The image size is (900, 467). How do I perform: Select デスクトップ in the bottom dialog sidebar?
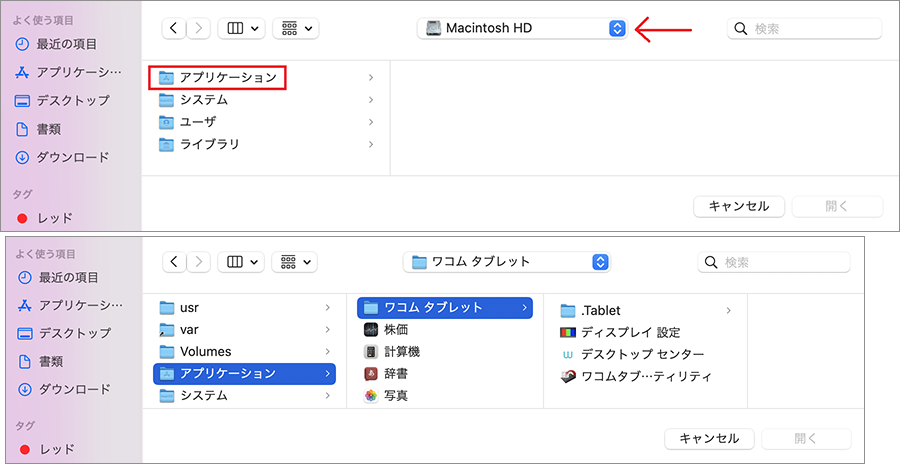64,333
